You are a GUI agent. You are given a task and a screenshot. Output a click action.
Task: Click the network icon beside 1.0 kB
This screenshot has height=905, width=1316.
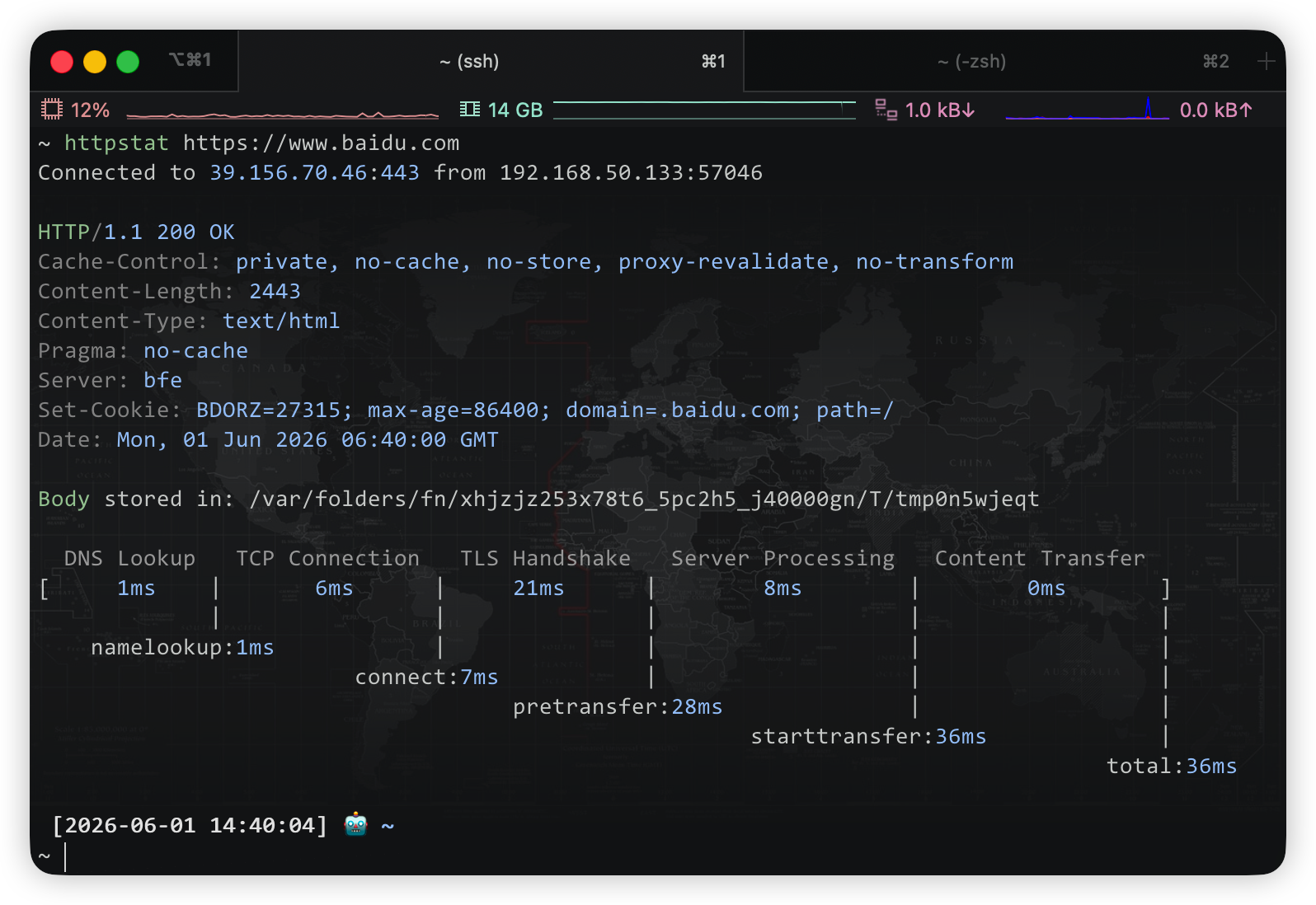(x=886, y=110)
